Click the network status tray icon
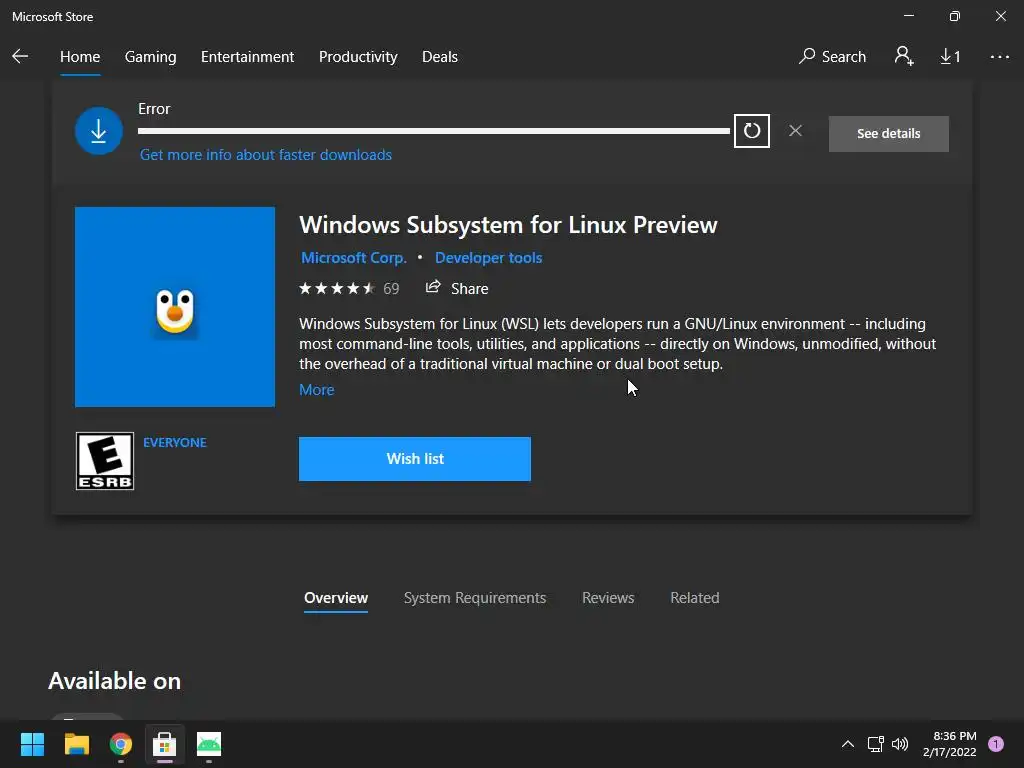The image size is (1024, 768). pyautogui.click(x=875, y=744)
